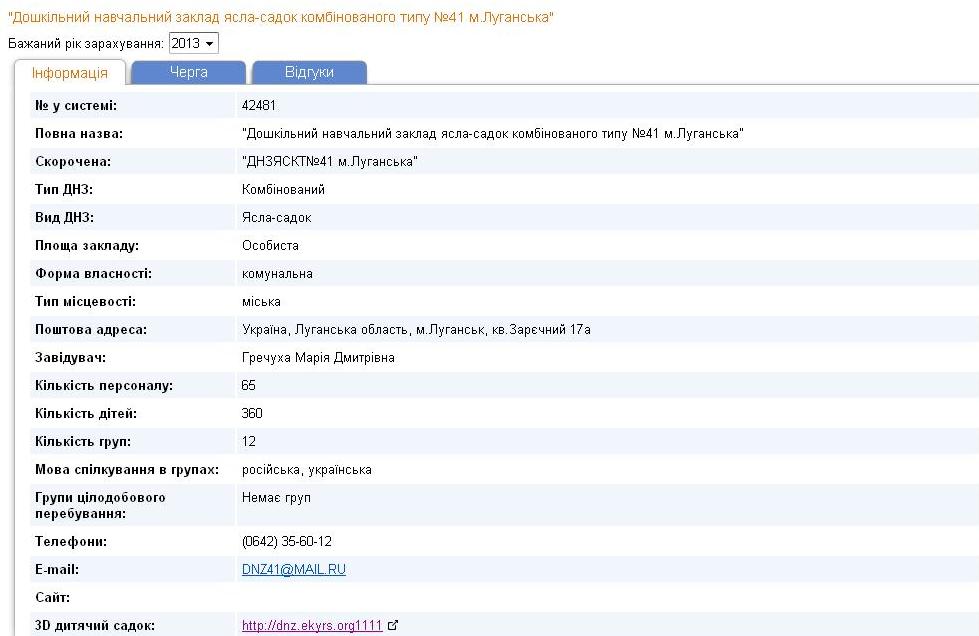The image size is (979, 636).
Task: Open the Черга tab
Action: [x=188, y=73]
